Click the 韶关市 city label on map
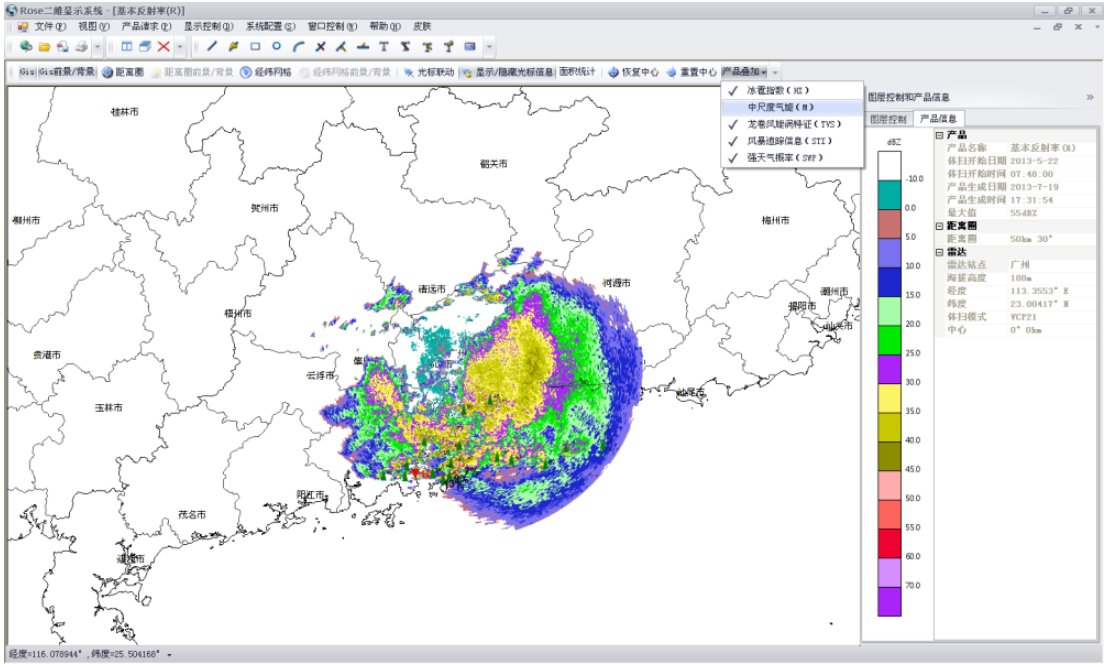Viewport: 1104px width, 667px height. pos(494,163)
